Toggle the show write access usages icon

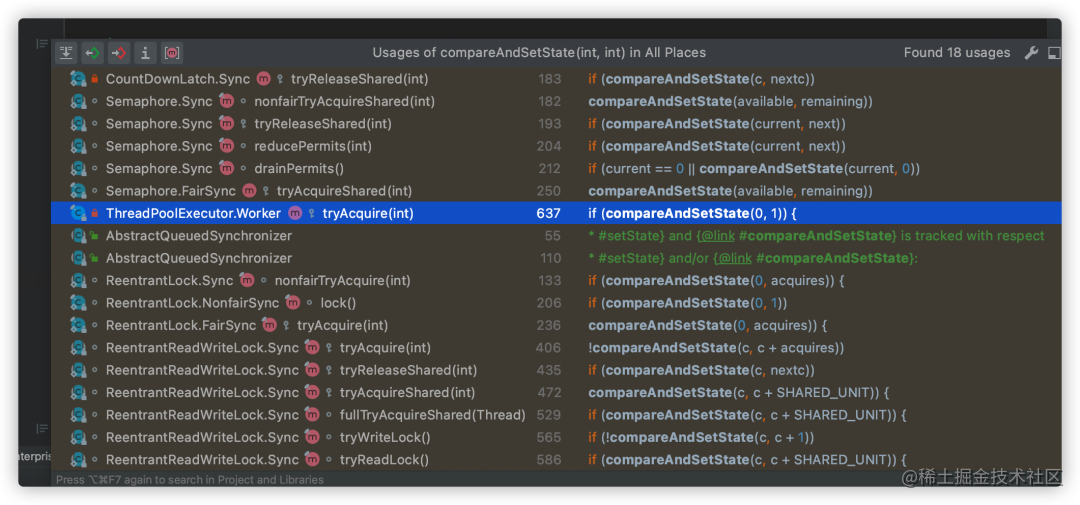click(118, 52)
